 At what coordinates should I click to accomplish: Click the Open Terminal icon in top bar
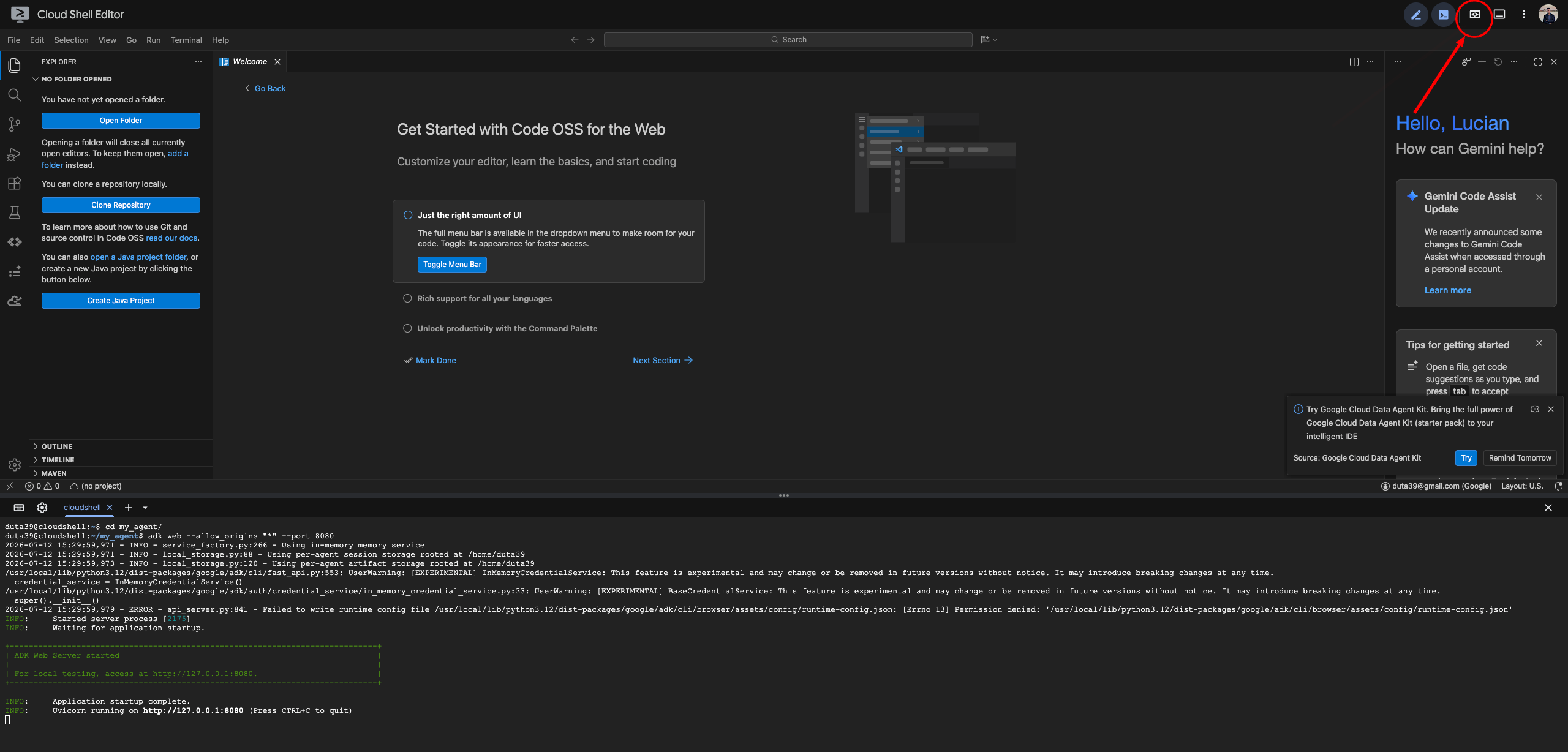[1444, 15]
